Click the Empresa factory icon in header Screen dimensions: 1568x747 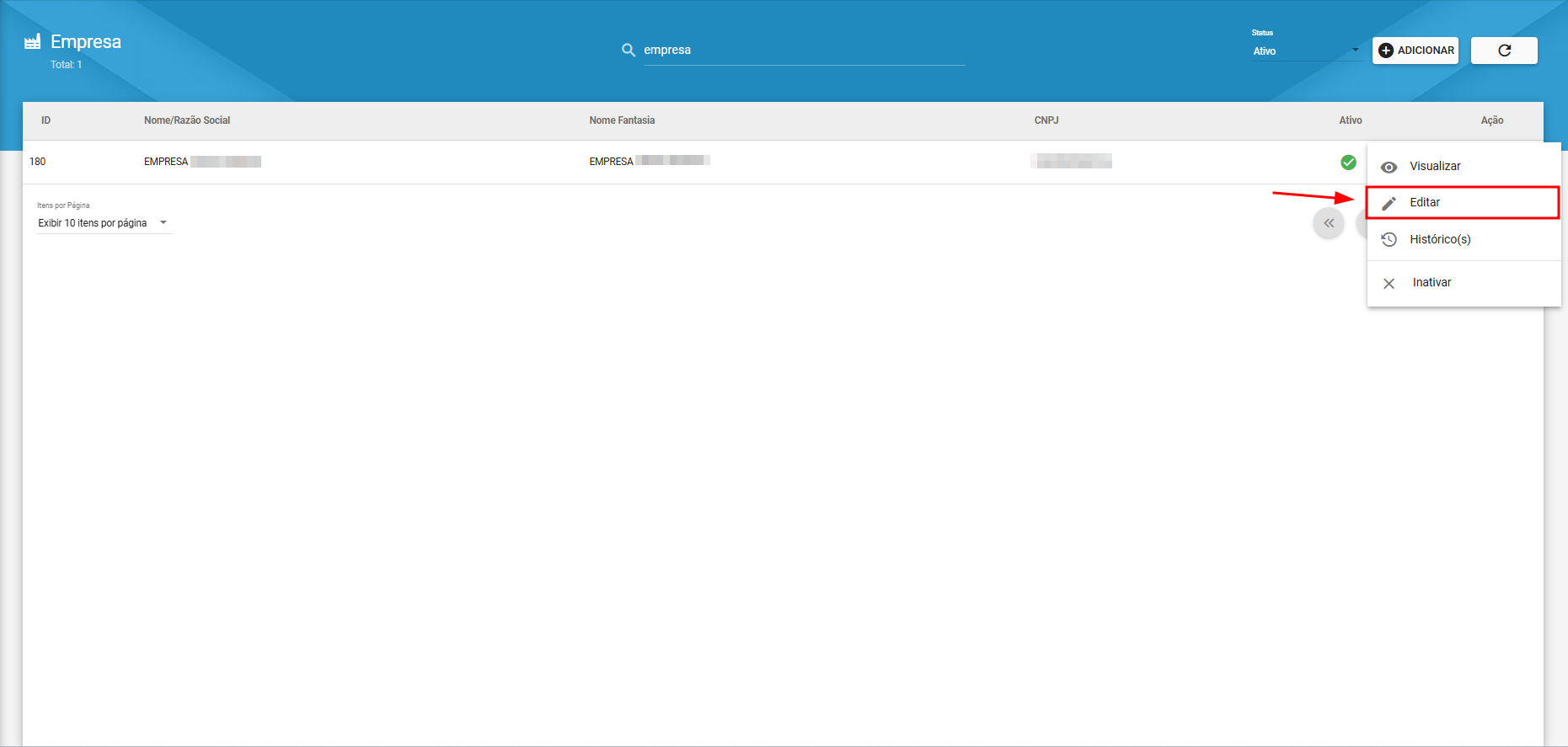coord(32,41)
